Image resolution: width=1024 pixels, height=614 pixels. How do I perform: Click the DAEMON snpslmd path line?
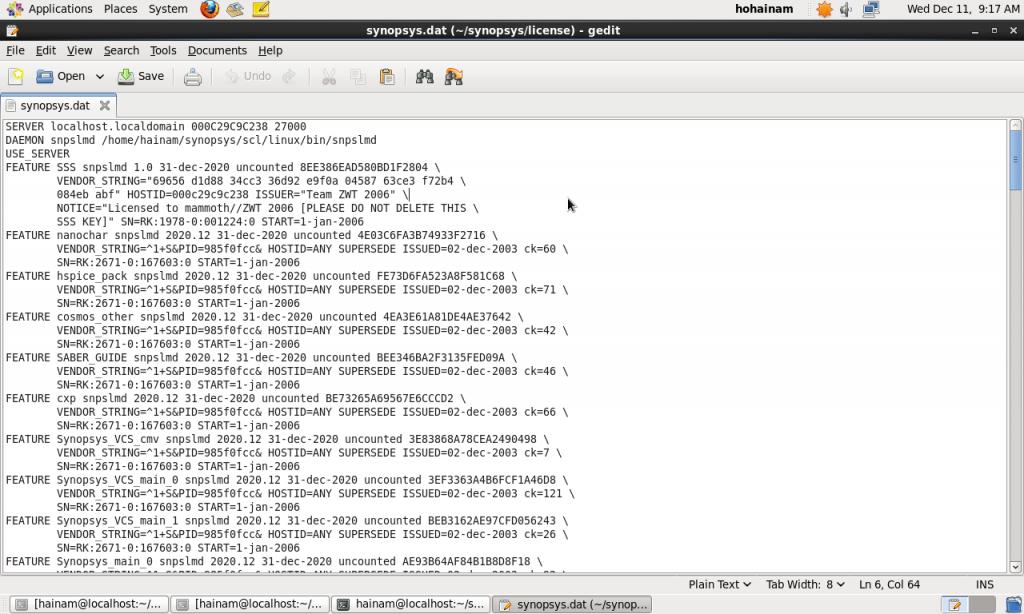point(191,140)
